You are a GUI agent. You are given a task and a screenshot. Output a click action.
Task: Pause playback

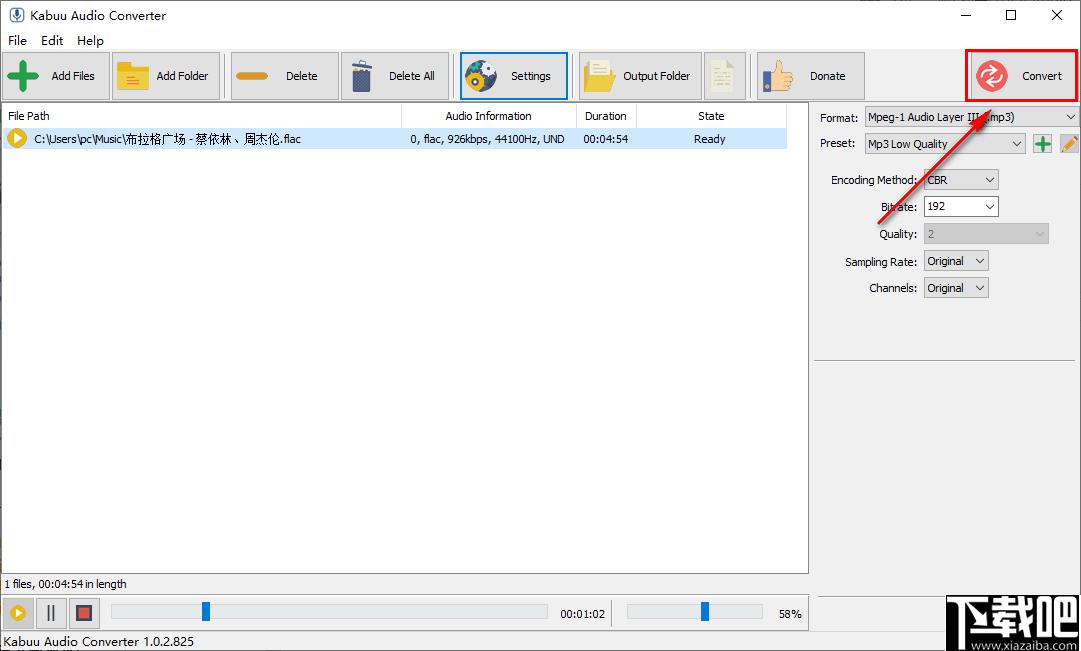coord(51,613)
